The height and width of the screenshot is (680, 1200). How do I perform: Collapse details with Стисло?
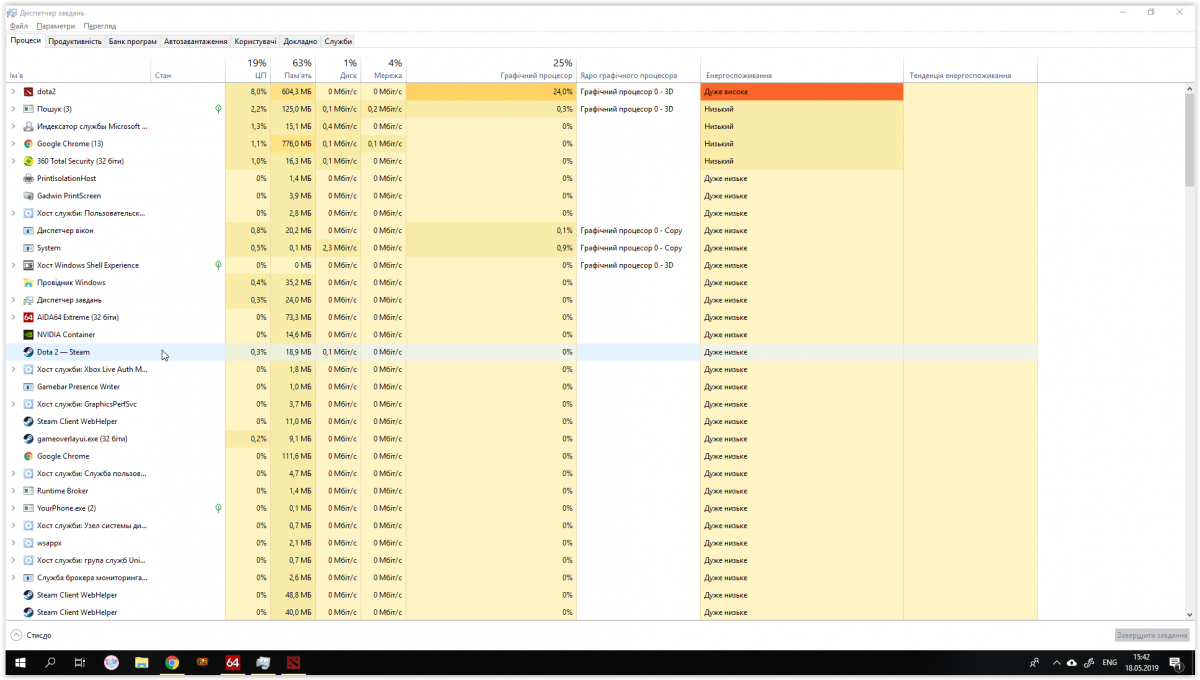point(31,635)
